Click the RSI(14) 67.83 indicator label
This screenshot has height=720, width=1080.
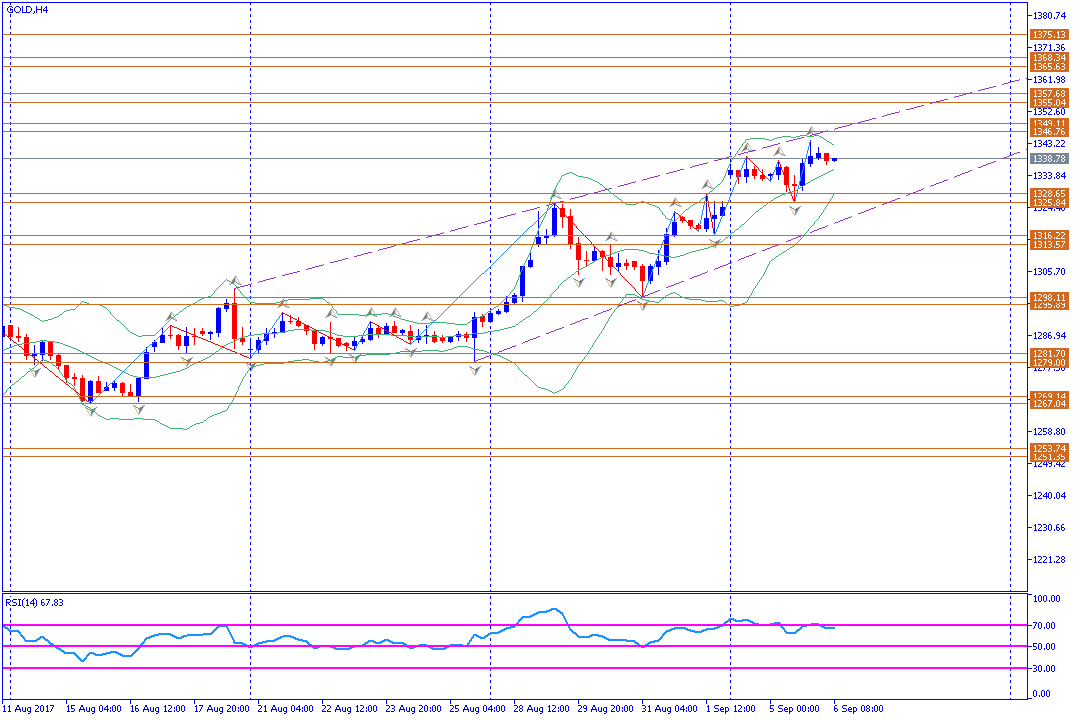(34, 603)
